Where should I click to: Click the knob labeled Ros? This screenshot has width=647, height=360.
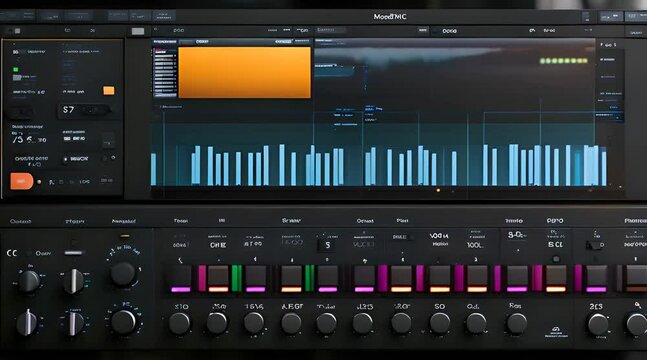pyautogui.click(x=517, y=323)
